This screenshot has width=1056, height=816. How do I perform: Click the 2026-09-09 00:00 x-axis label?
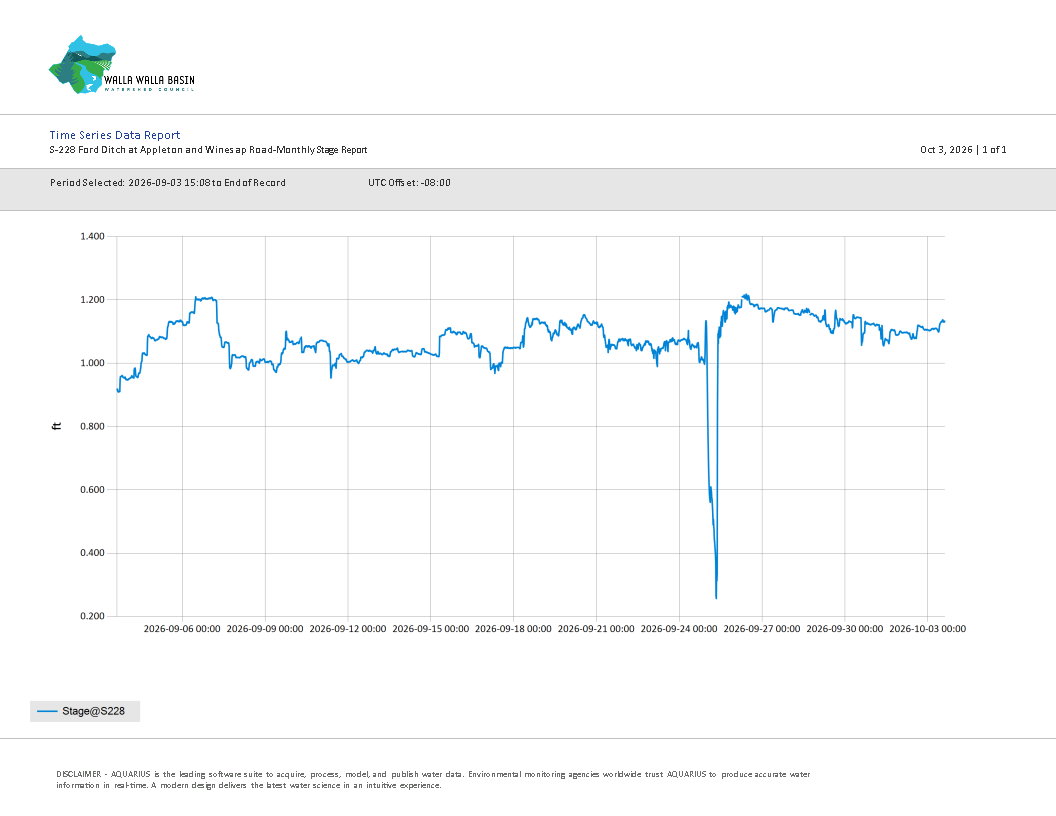[265, 629]
